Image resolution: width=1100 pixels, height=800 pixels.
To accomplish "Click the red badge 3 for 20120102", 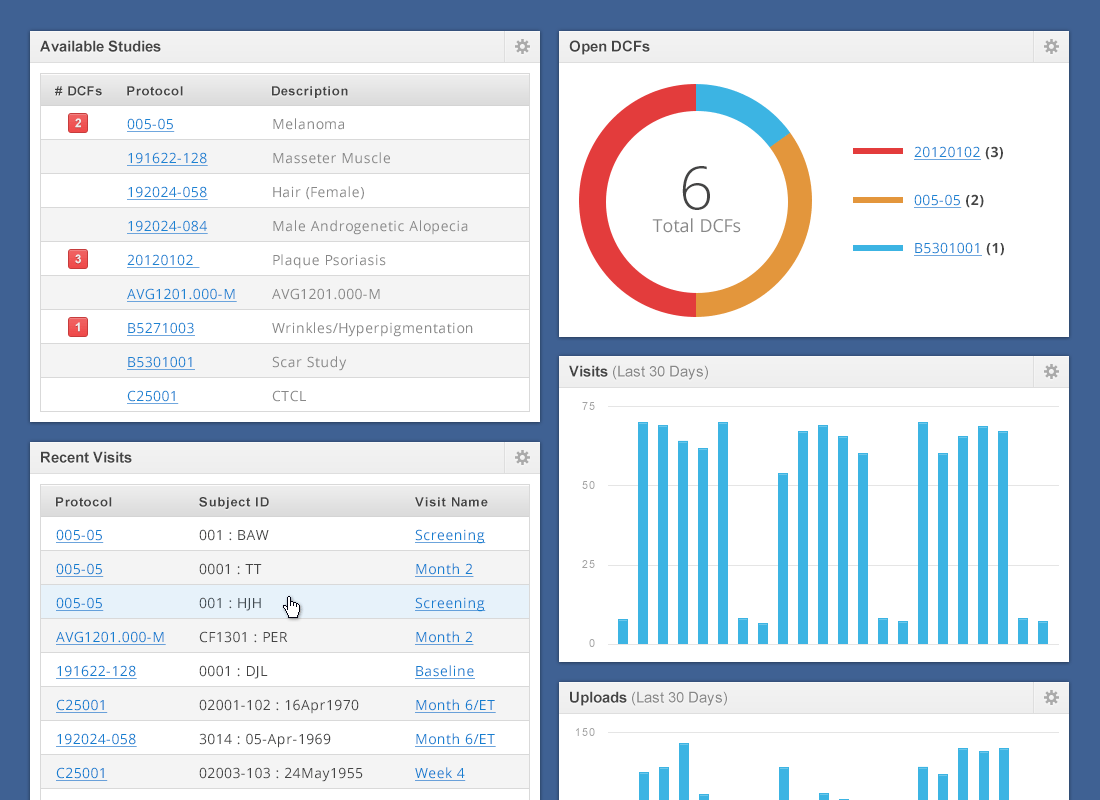I will coord(78,259).
